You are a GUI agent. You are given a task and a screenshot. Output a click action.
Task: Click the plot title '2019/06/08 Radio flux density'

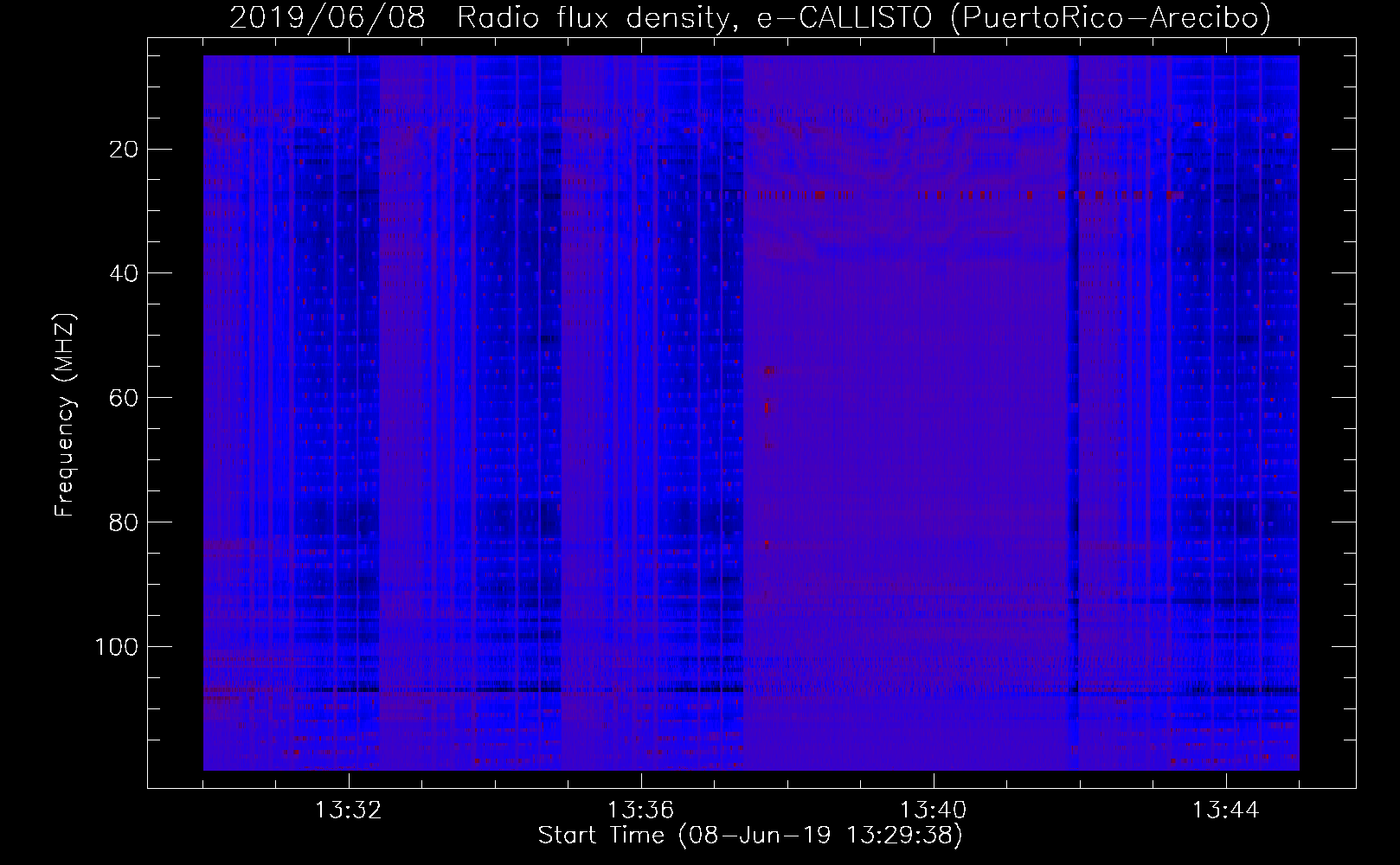click(x=750, y=18)
